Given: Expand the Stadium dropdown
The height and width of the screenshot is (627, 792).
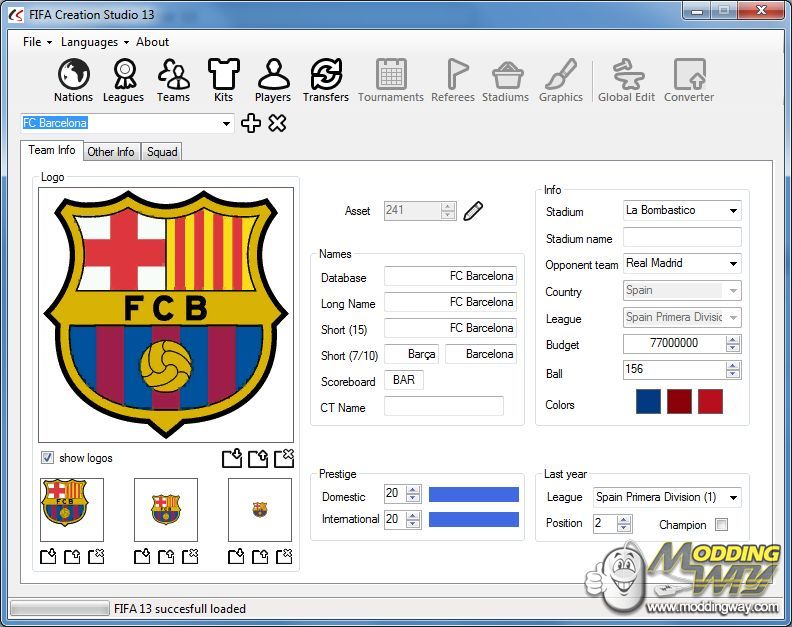Looking at the screenshot, I should [x=733, y=211].
